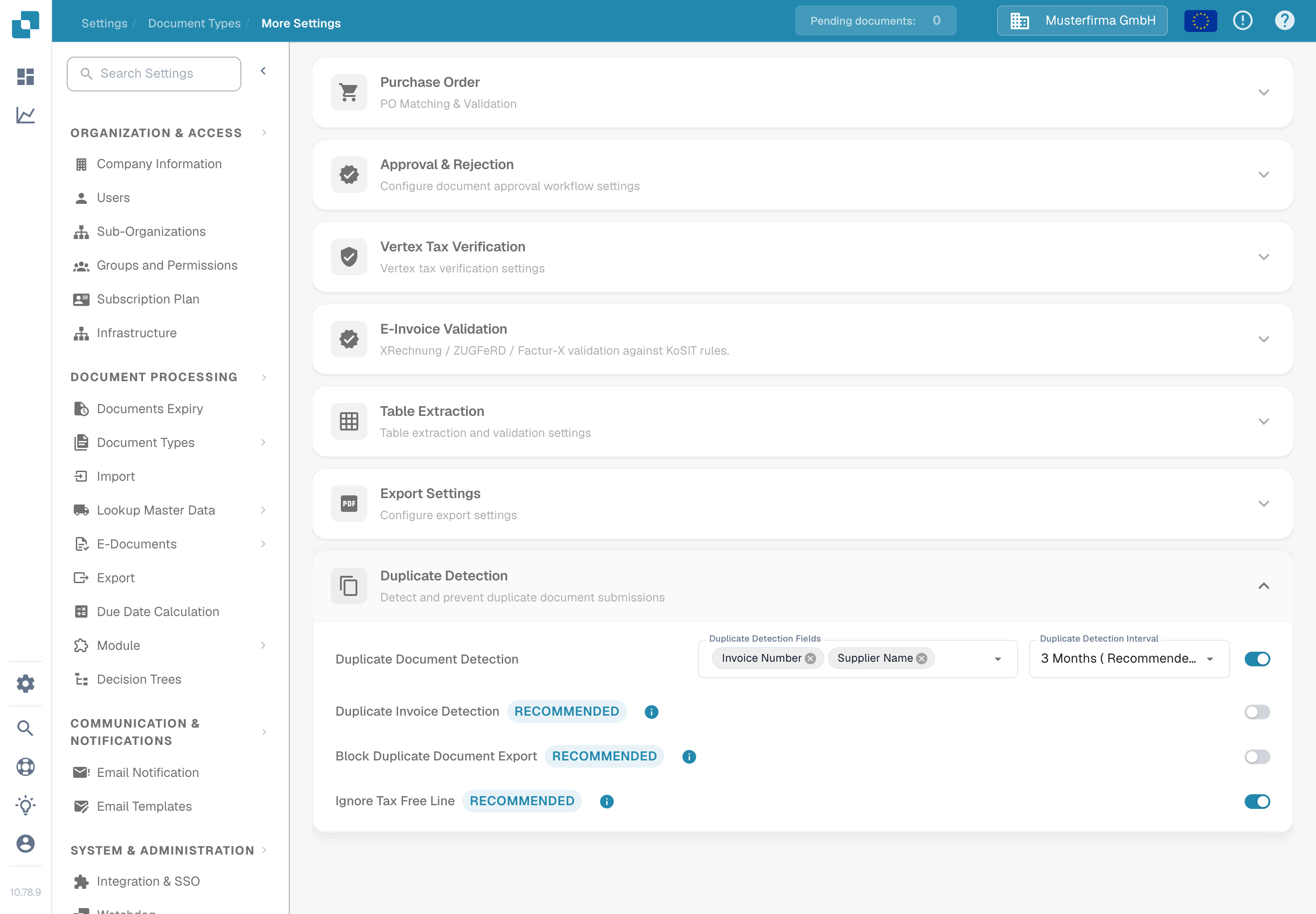Open Company Information in sidebar
1316x914 pixels.
coord(159,165)
